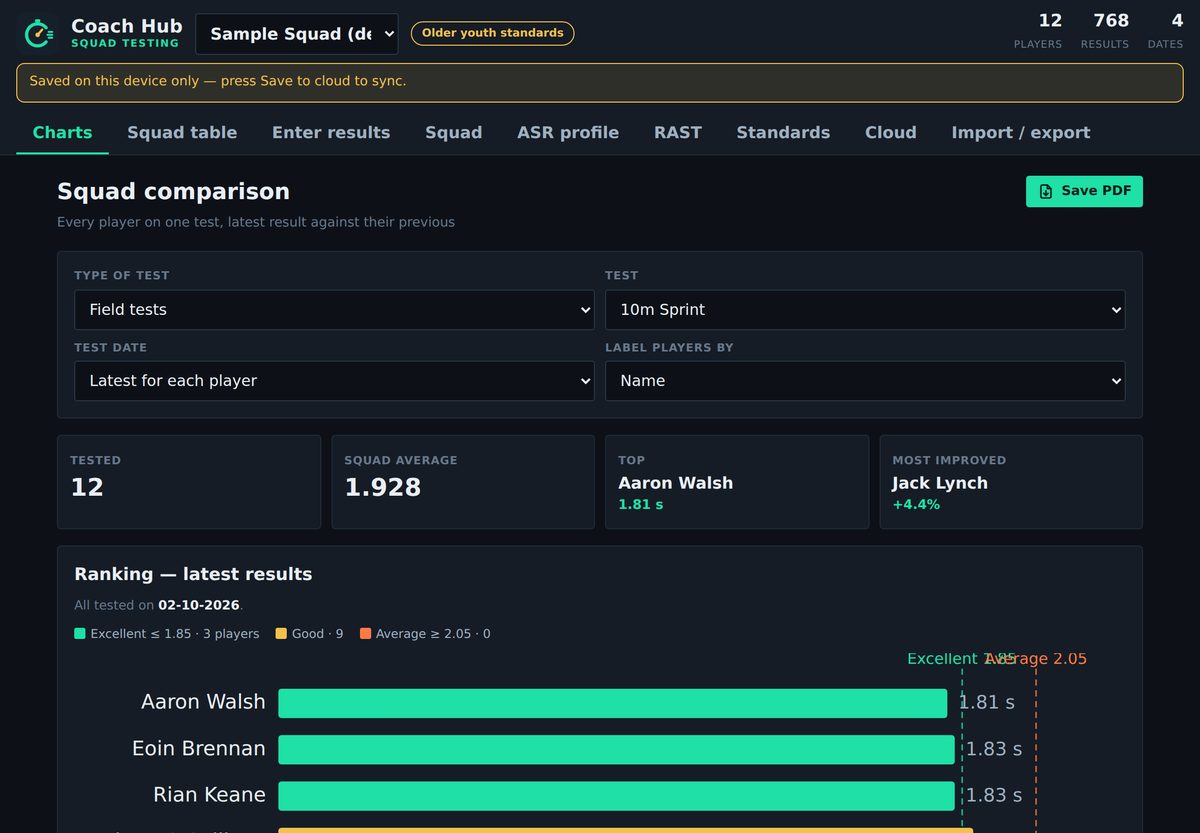The width and height of the screenshot is (1200, 833).
Task: Click the yellow Good legend swatch
Action: 281,634
